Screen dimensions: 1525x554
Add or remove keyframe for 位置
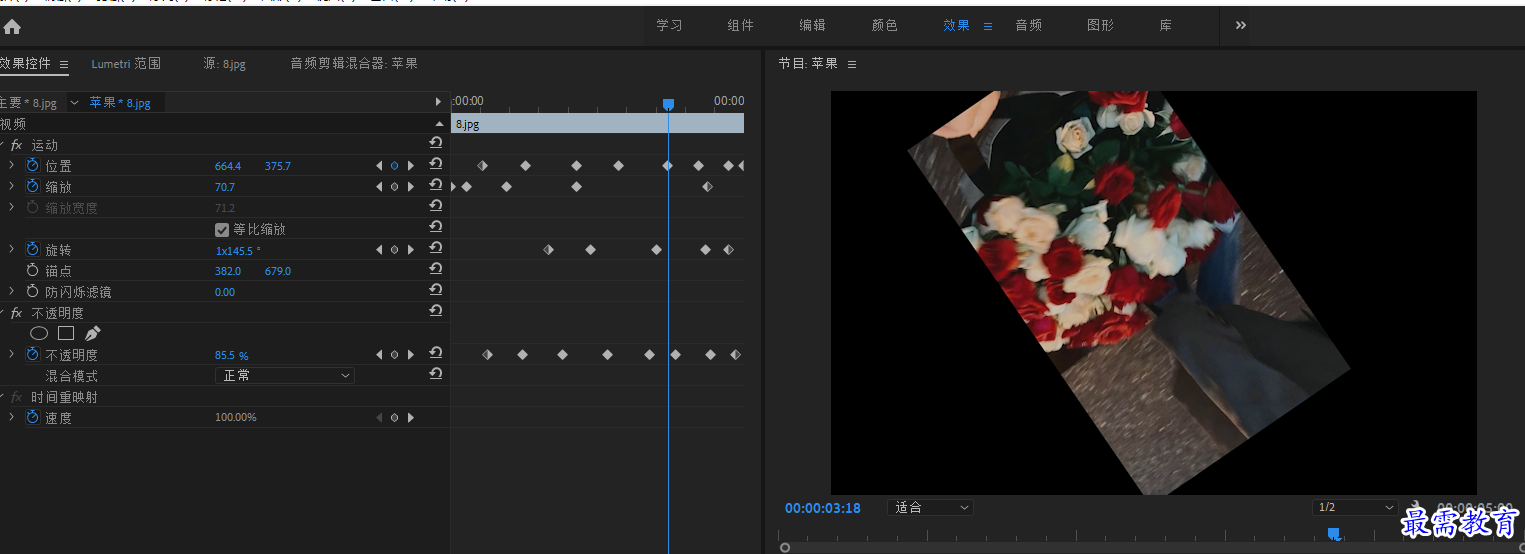394,165
